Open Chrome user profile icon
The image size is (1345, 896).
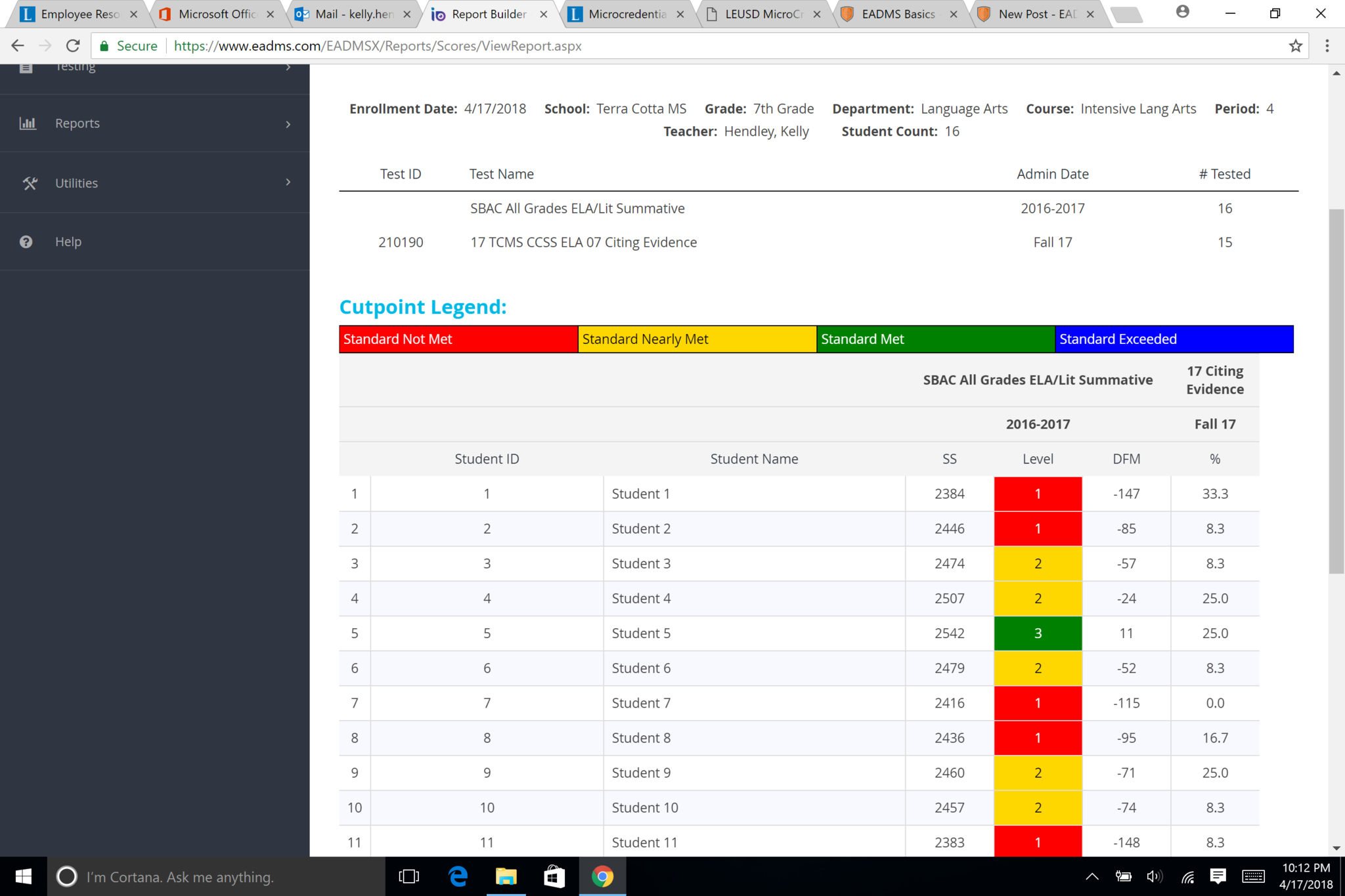pos(1182,12)
